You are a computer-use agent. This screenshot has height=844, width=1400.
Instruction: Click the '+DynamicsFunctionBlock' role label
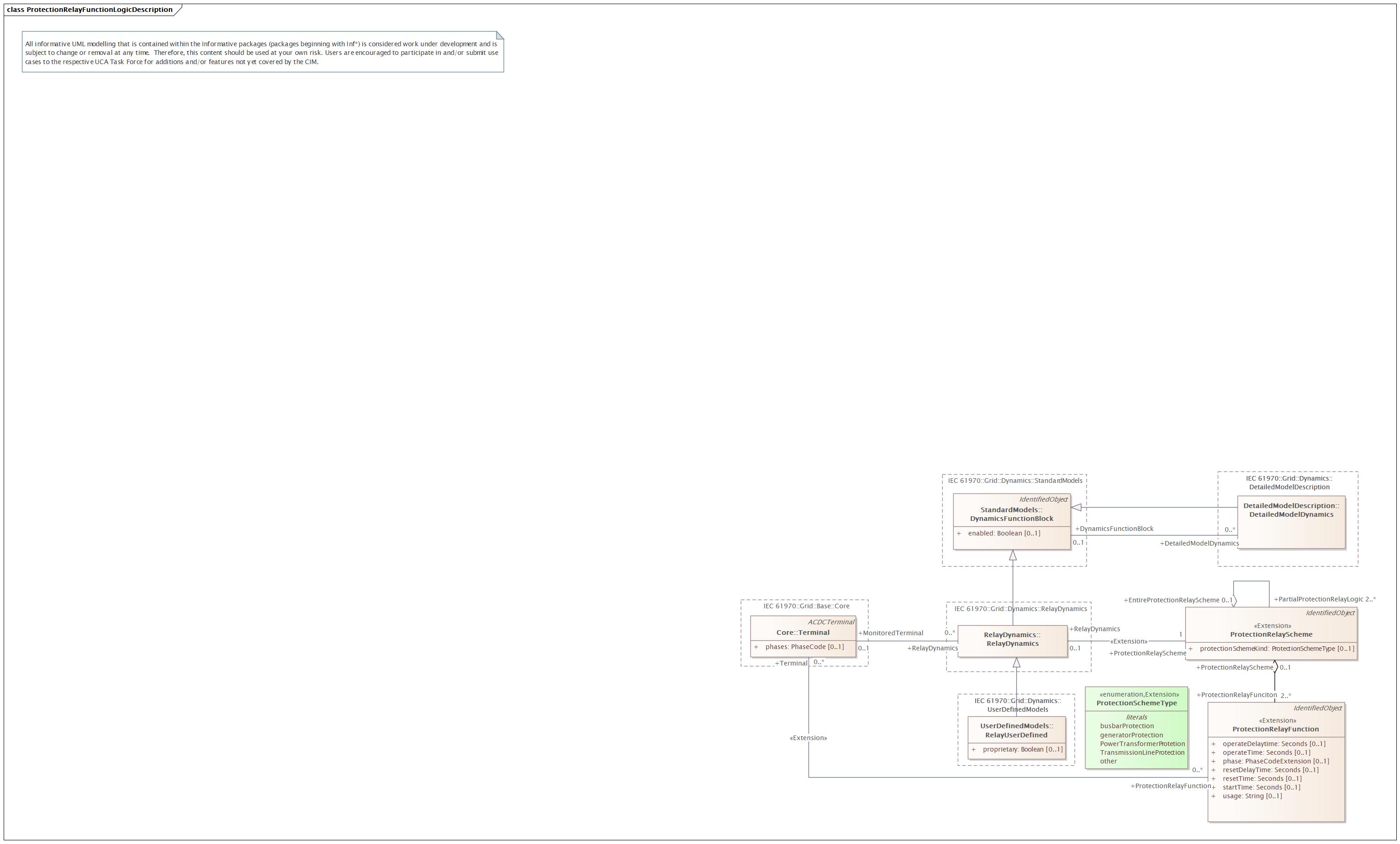point(1114,529)
